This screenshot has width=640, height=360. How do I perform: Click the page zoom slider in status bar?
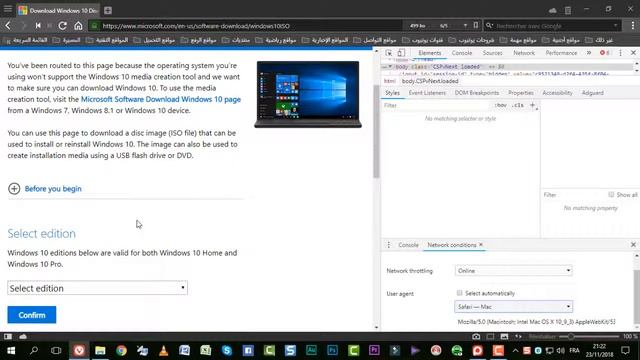click(x=589, y=336)
